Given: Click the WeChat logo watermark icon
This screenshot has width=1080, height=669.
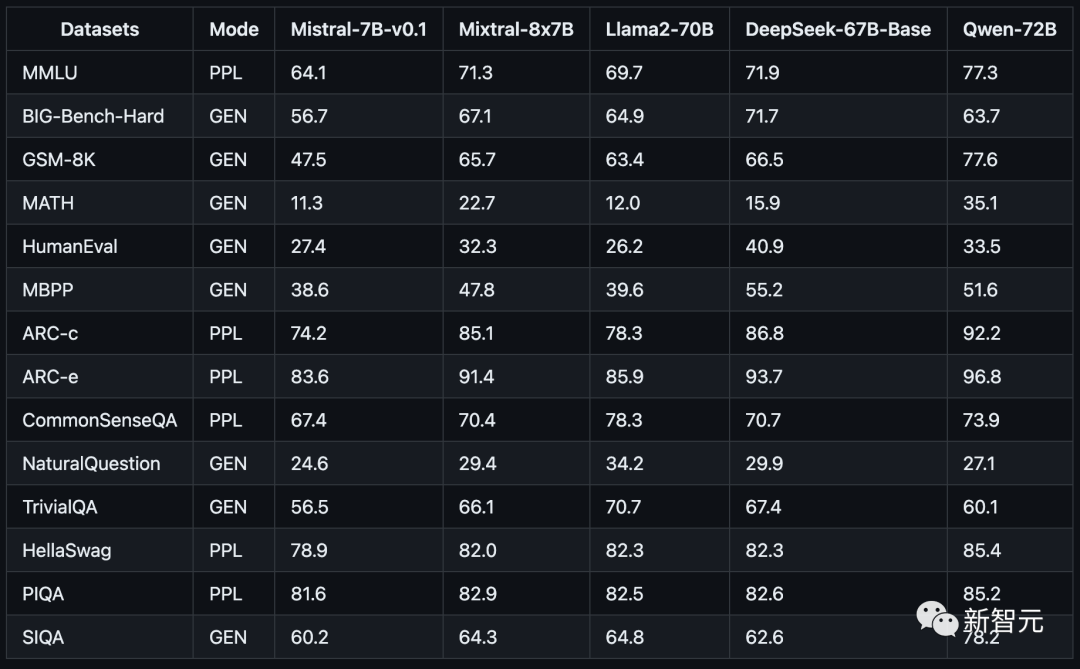Looking at the screenshot, I should coord(936,620).
